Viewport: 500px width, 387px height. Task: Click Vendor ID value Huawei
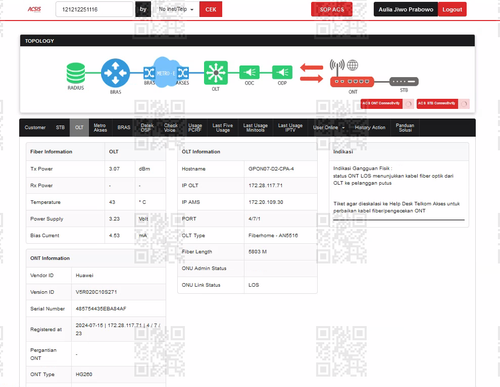[84, 276]
